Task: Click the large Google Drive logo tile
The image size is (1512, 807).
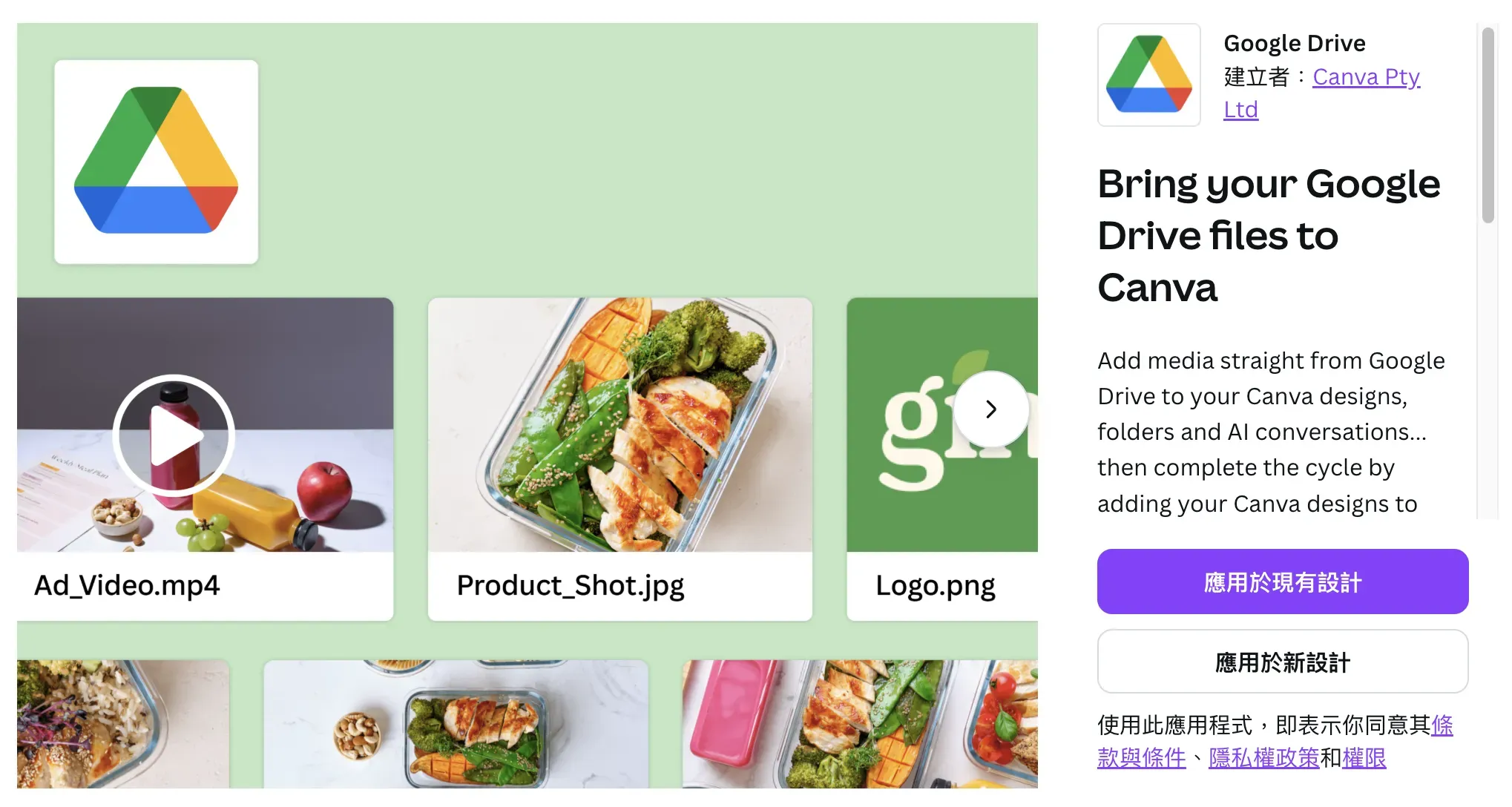Action: pos(157,162)
